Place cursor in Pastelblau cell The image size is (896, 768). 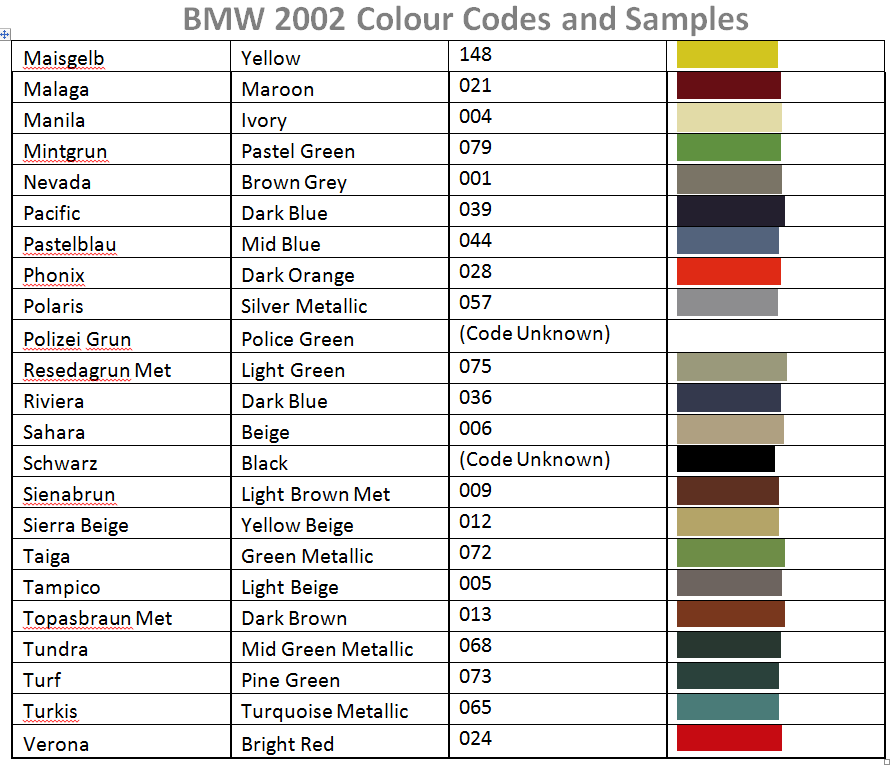121,242
